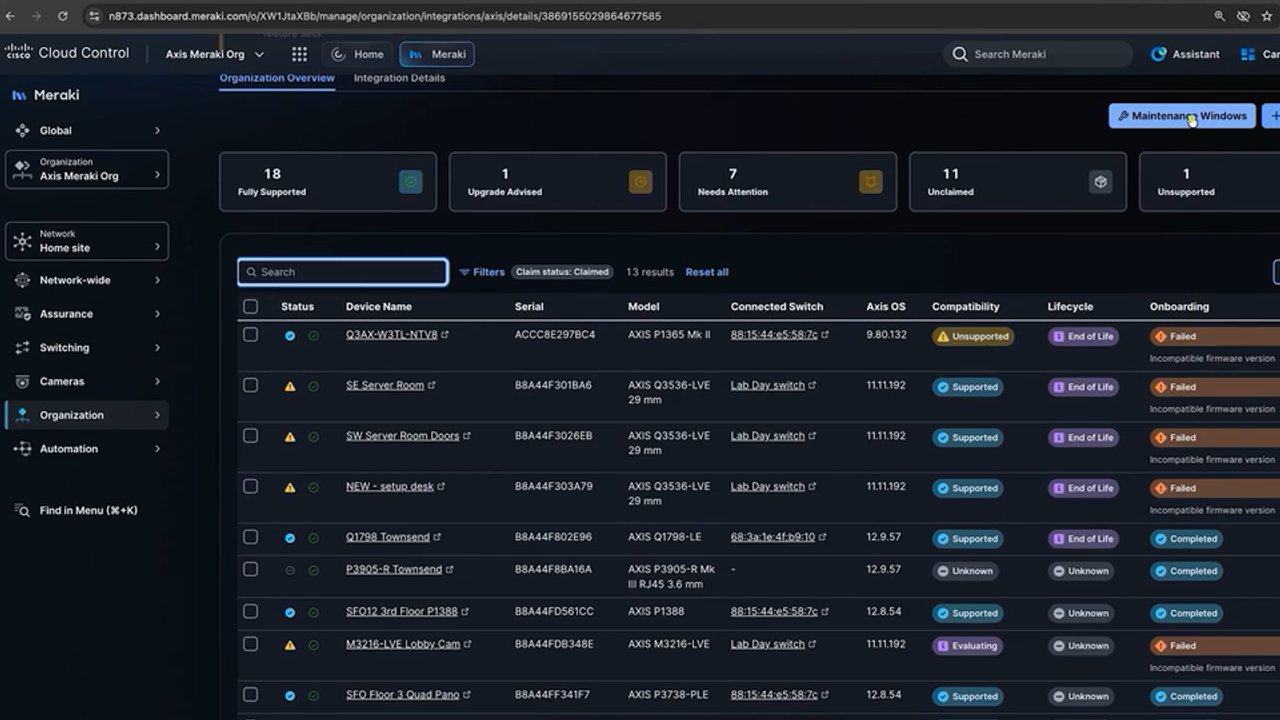Click the Search Meraki field
This screenshot has width=1280, height=720.
click(x=1038, y=54)
